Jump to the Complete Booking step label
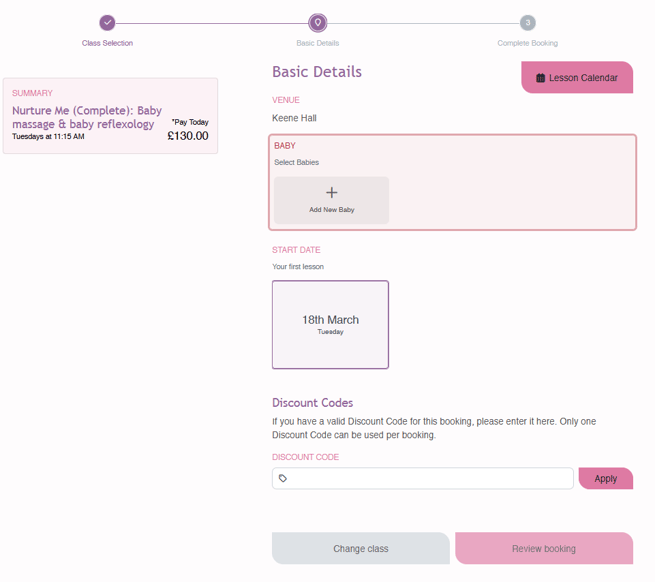The image size is (655, 582). point(527,44)
